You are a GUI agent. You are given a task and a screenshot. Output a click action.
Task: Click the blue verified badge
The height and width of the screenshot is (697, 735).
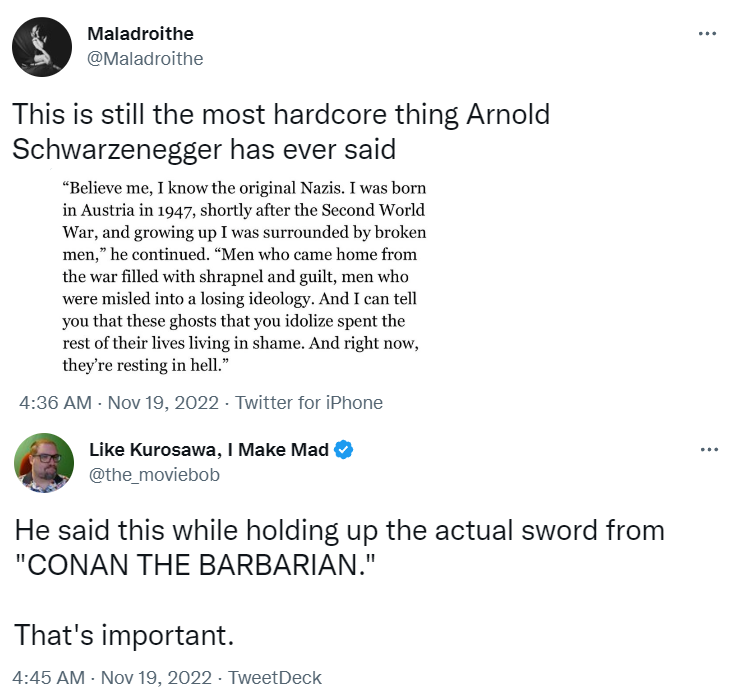[x=344, y=450]
